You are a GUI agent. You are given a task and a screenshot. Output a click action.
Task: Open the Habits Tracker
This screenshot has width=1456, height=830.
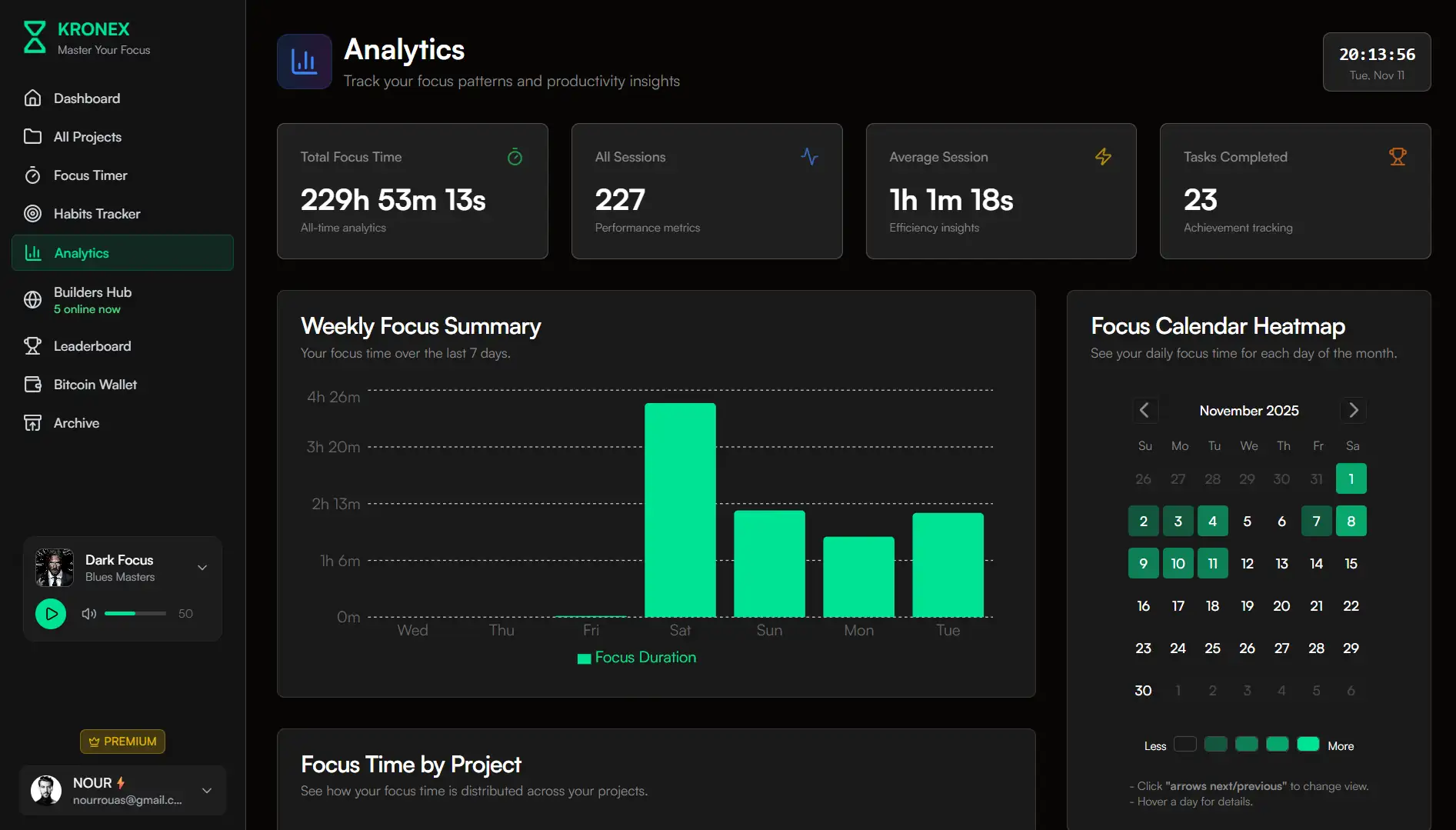96,214
